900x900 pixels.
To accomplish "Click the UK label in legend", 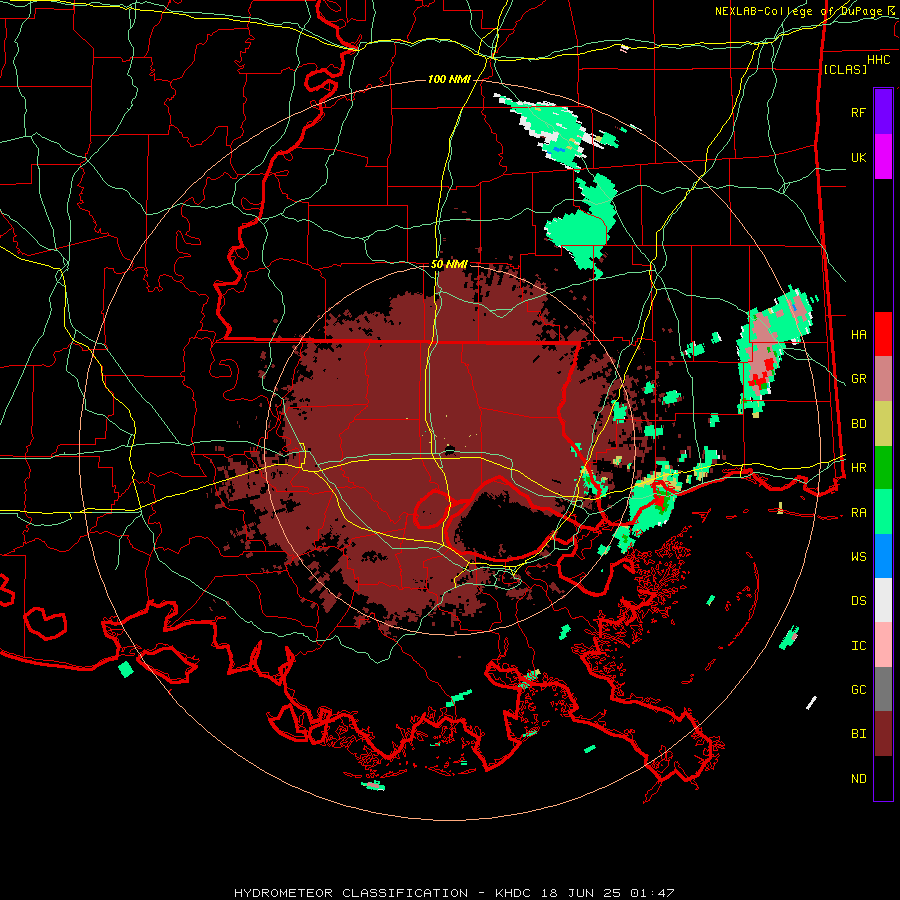I will click(858, 157).
